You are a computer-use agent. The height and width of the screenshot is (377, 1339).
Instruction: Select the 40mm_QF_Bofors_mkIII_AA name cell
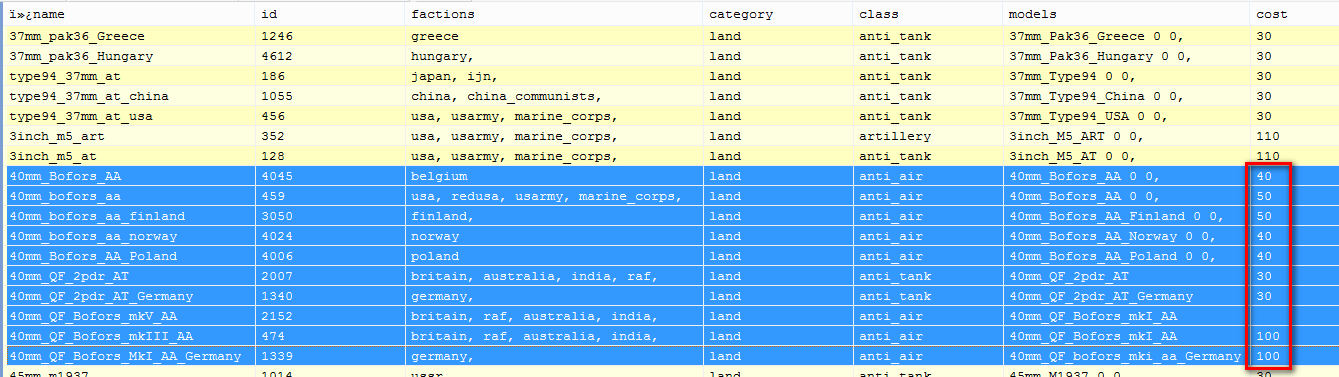pos(130,336)
